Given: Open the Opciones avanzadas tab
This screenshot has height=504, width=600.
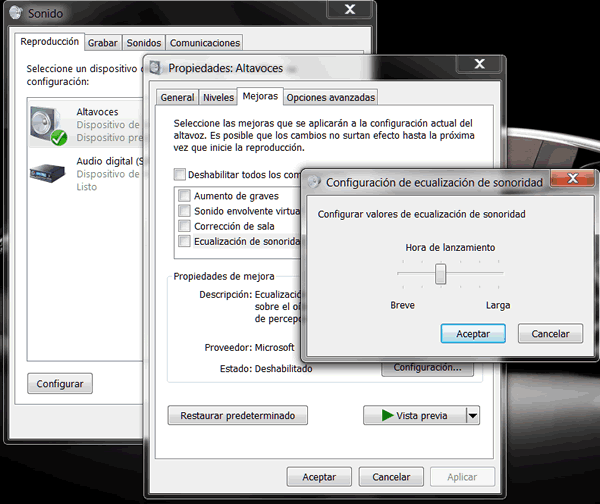Looking at the screenshot, I should pyautogui.click(x=331, y=98).
